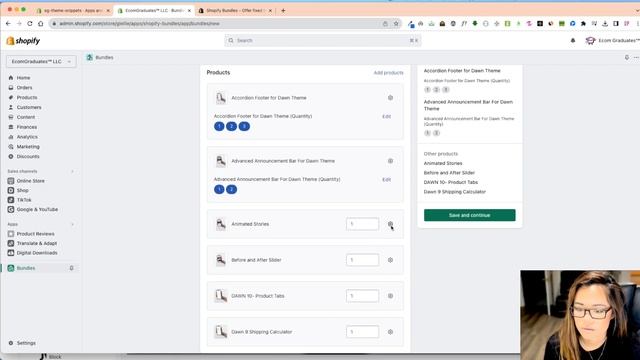Screen dimensions: 640x360
Task: Bookmark this page with the star icon
Action: click(x=396, y=24)
